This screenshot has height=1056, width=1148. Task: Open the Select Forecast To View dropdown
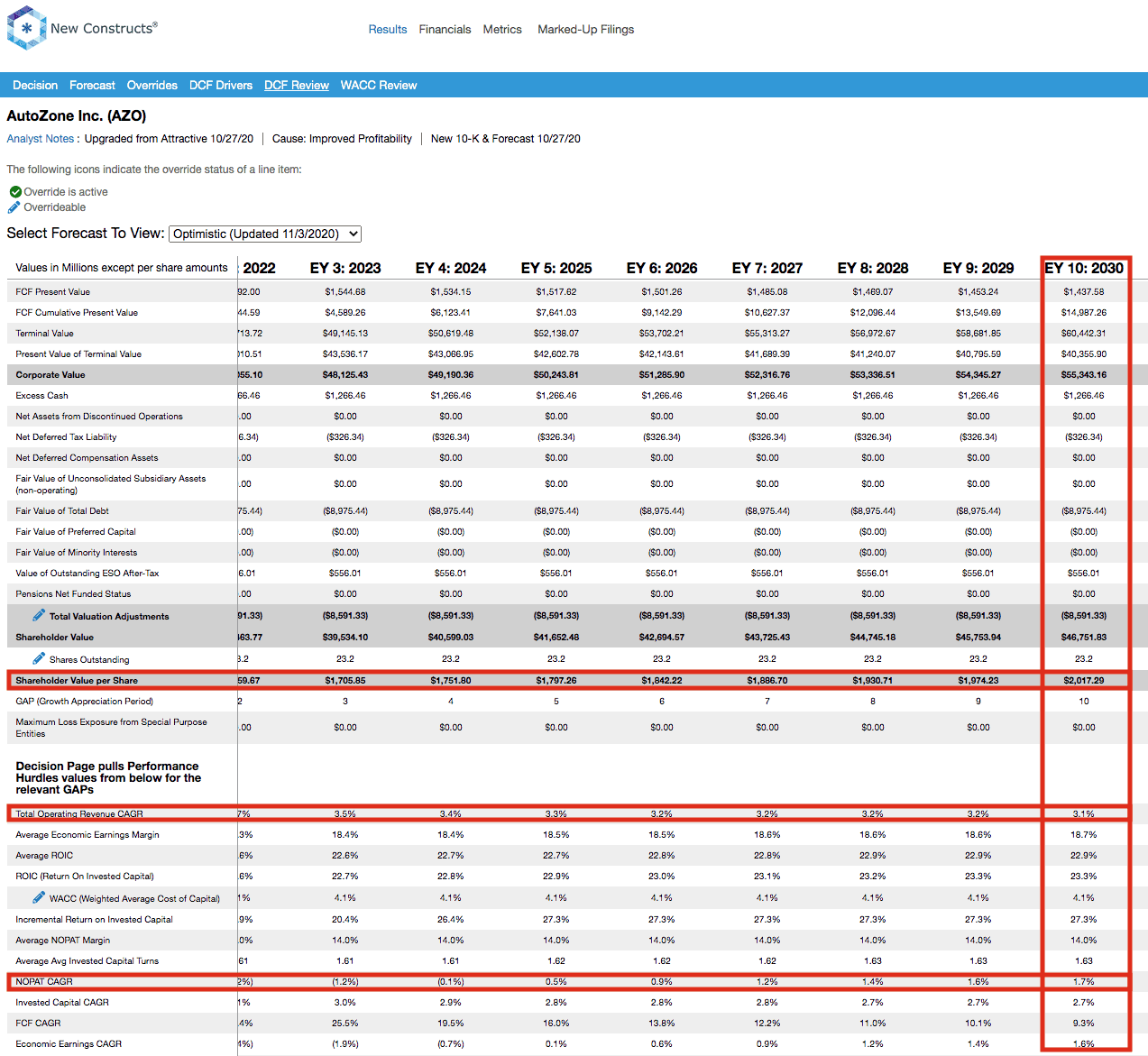[265, 234]
